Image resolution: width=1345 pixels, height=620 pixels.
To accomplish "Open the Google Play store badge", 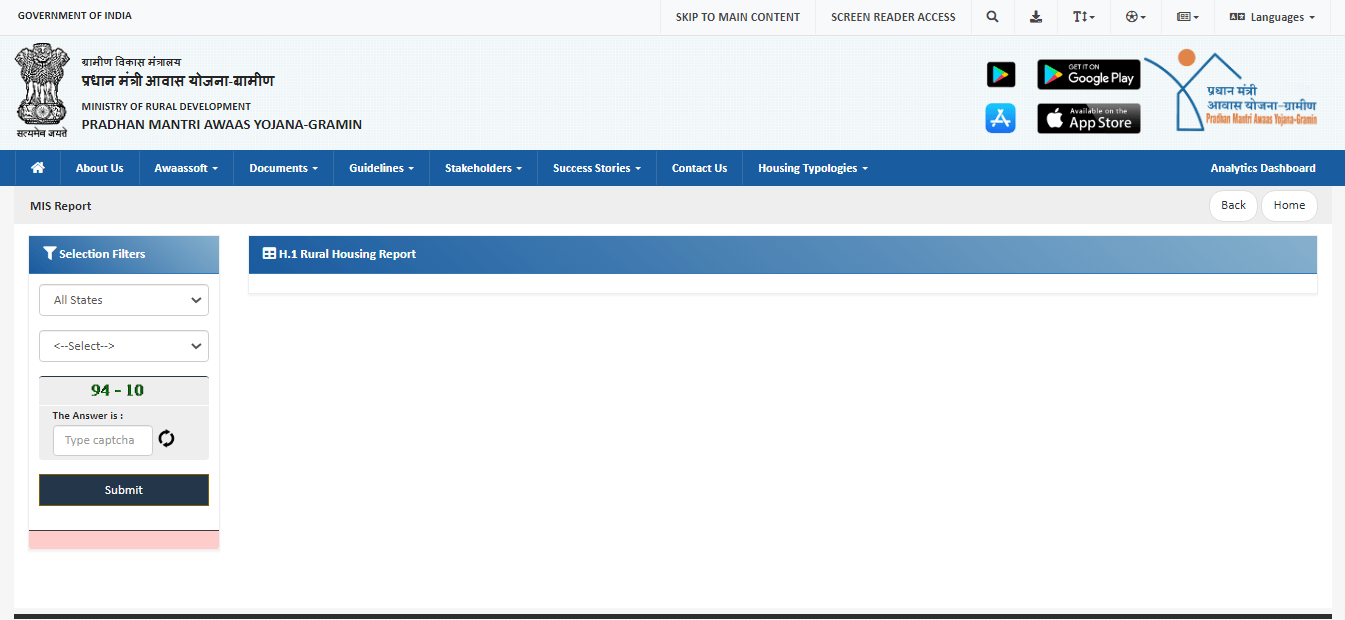I will [x=1088, y=75].
